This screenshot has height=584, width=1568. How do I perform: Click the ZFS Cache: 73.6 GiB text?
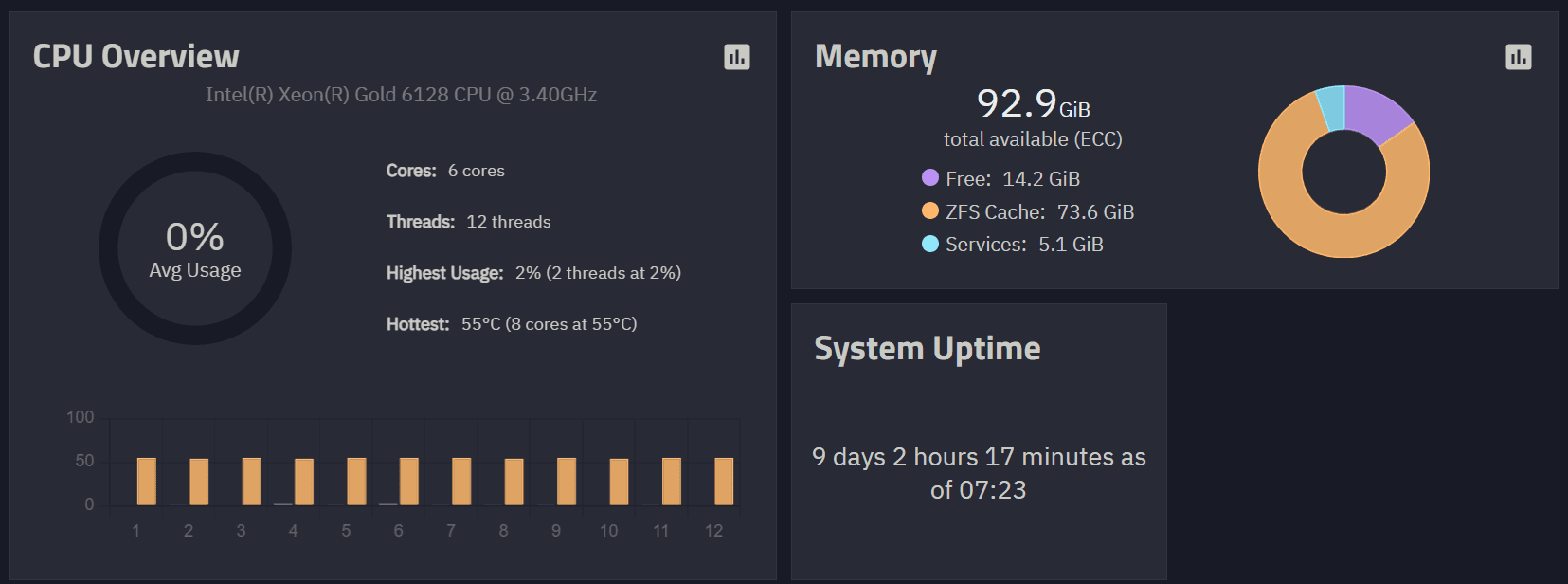(x=1039, y=211)
